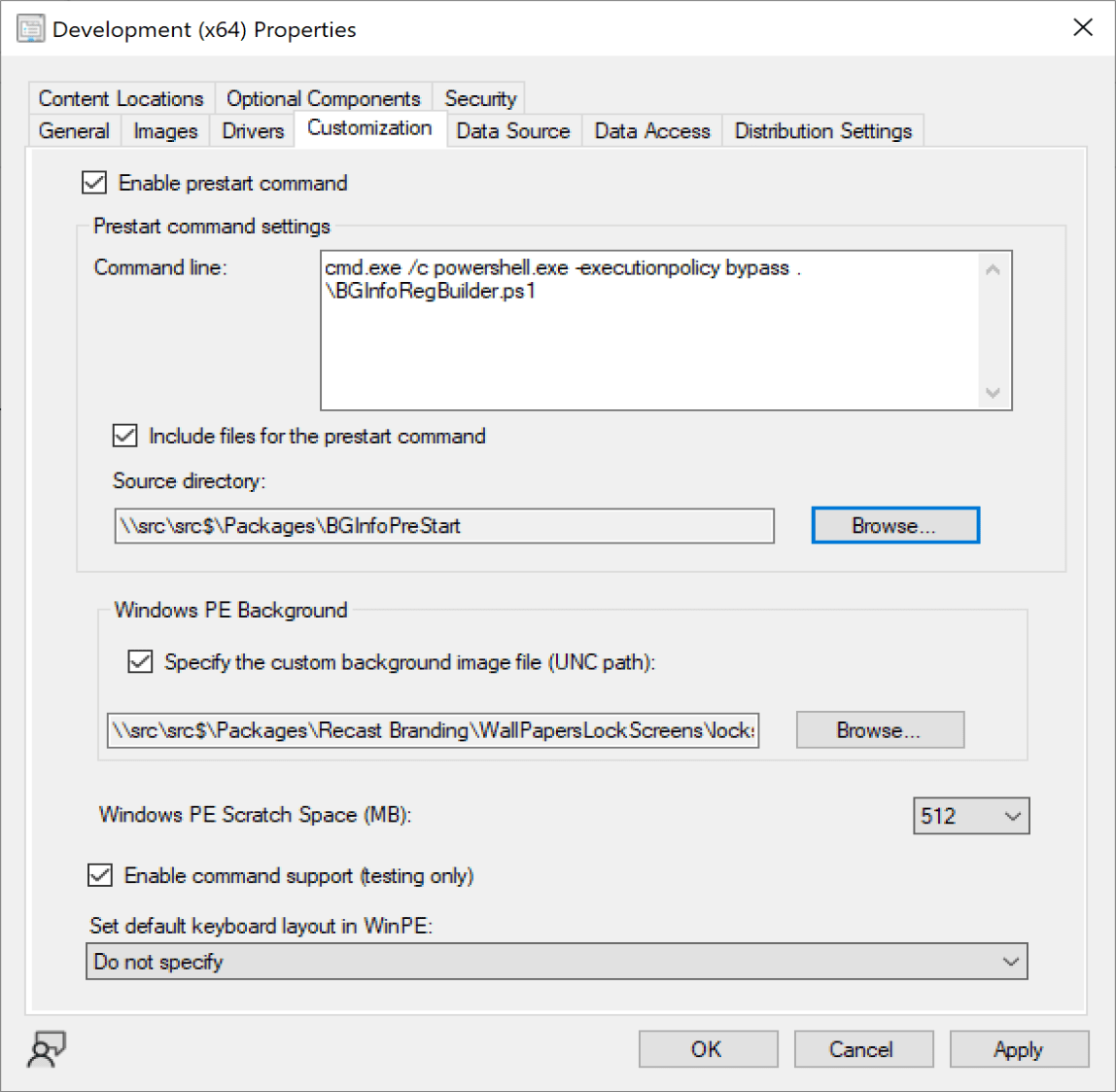This screenshot has width=1116, height=1092.
Task: Close the Development (x64) Properties dialog
Action: tap(1082, 28)
